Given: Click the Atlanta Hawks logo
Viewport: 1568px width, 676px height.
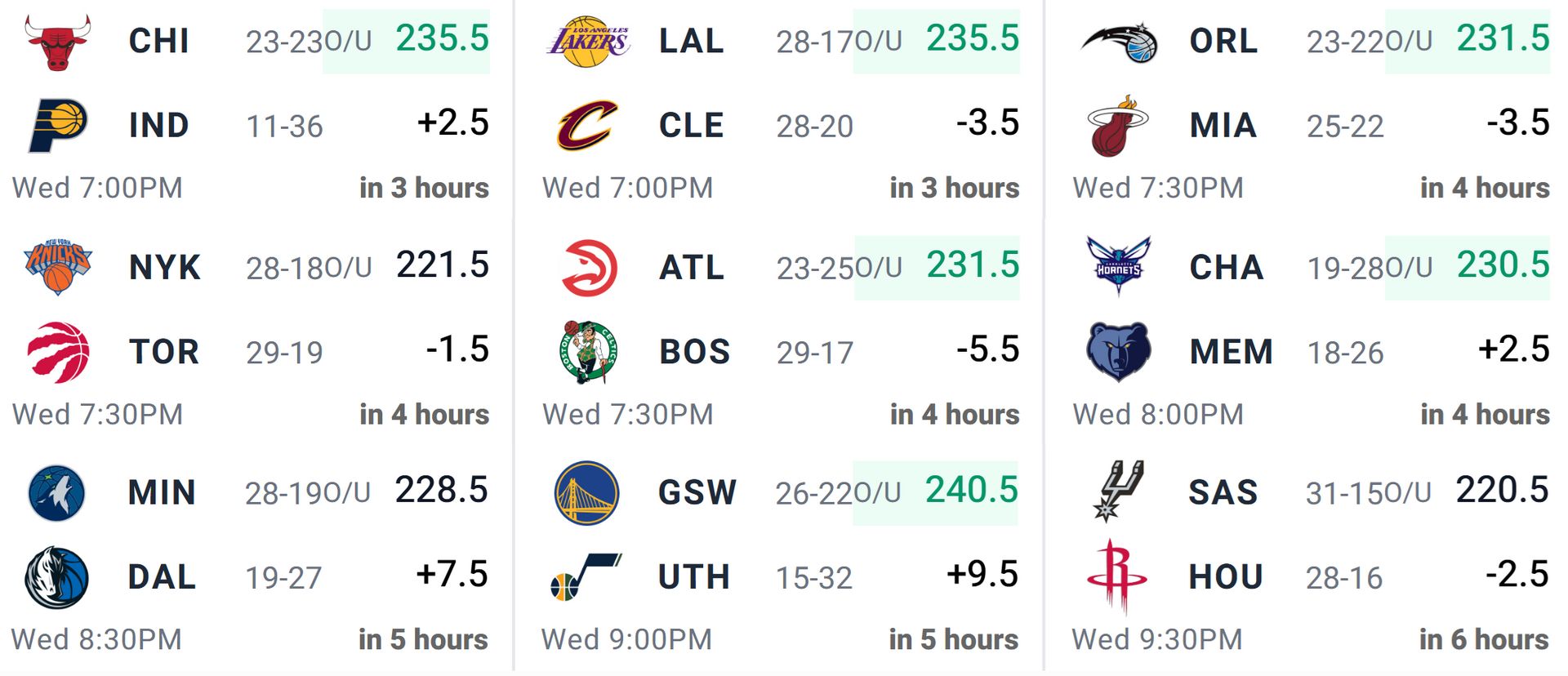Looking at the screenshot, I should (588, 268).
